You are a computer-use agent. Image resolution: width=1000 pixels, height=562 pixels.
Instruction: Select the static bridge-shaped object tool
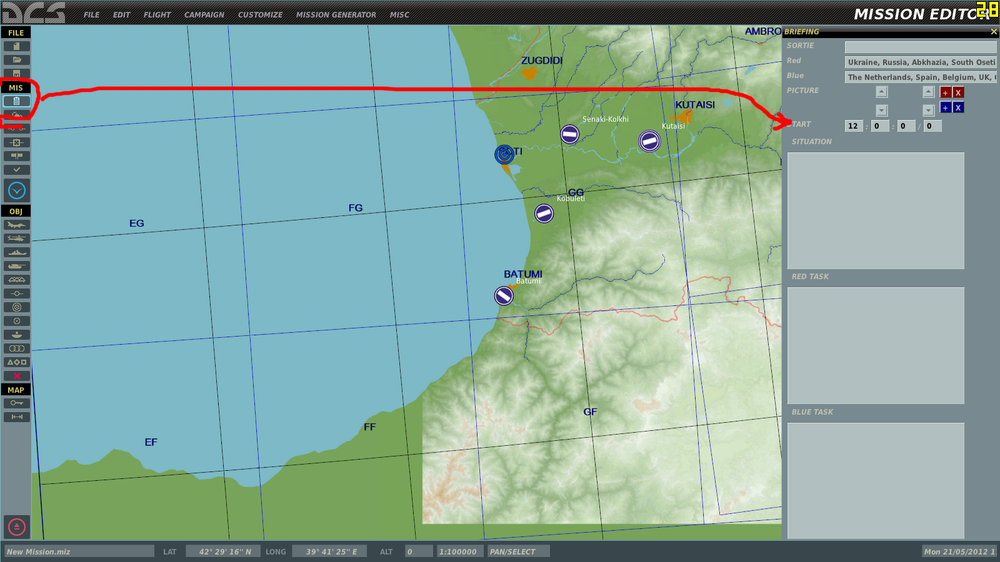17,279
